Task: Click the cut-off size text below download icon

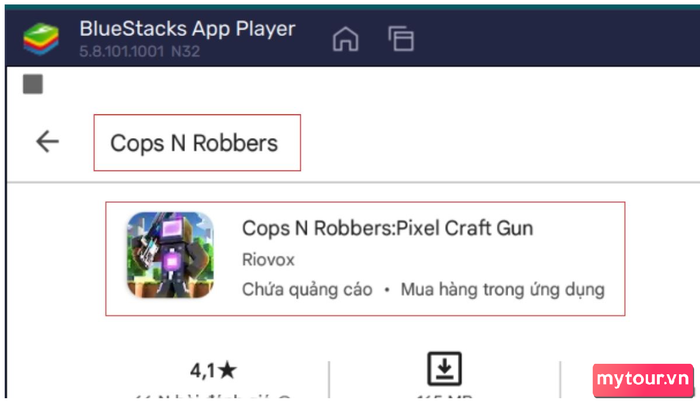Action: pyautogui.click(x=444, y=396)
